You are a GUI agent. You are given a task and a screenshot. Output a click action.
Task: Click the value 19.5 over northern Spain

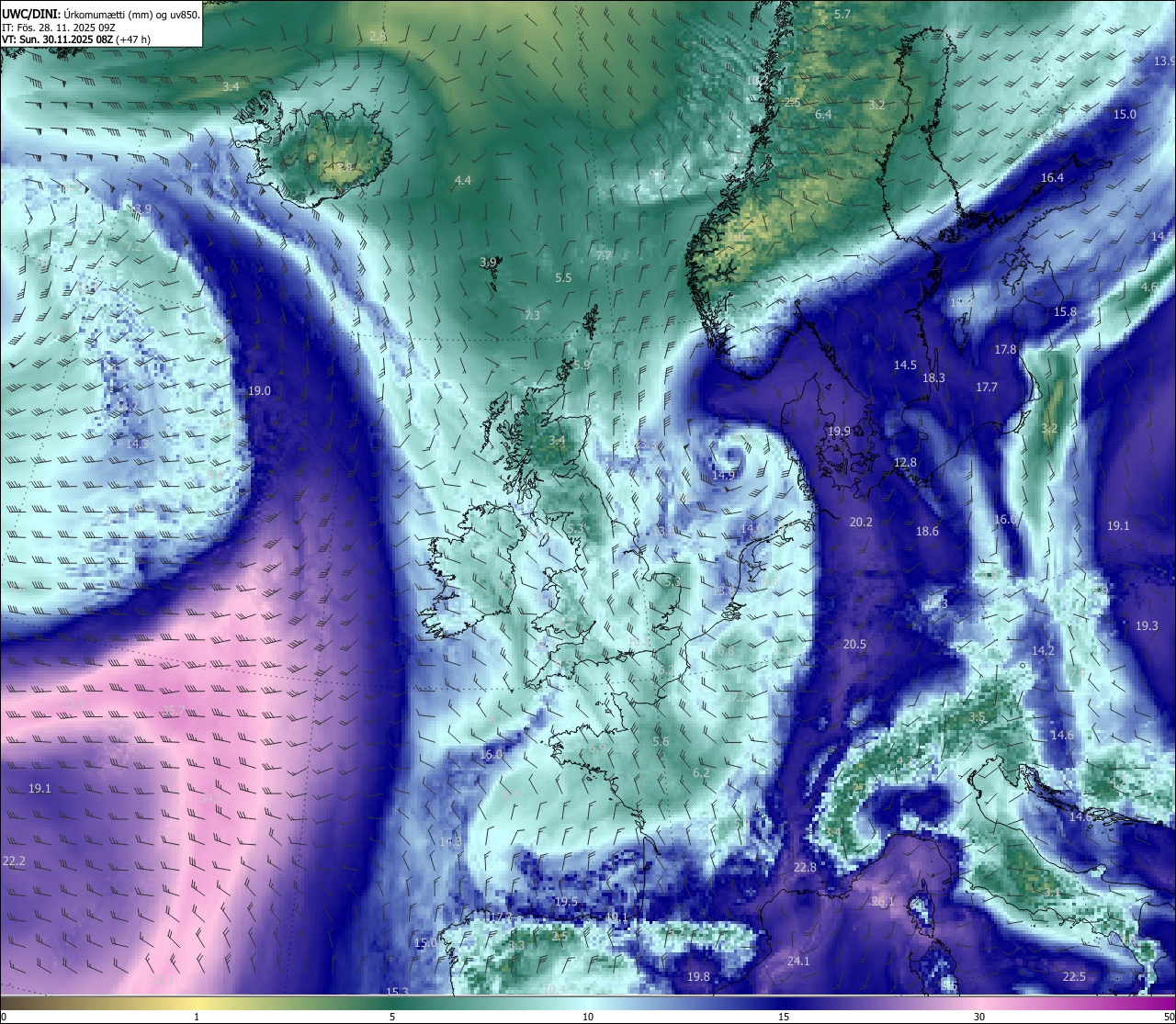(566, 902)
